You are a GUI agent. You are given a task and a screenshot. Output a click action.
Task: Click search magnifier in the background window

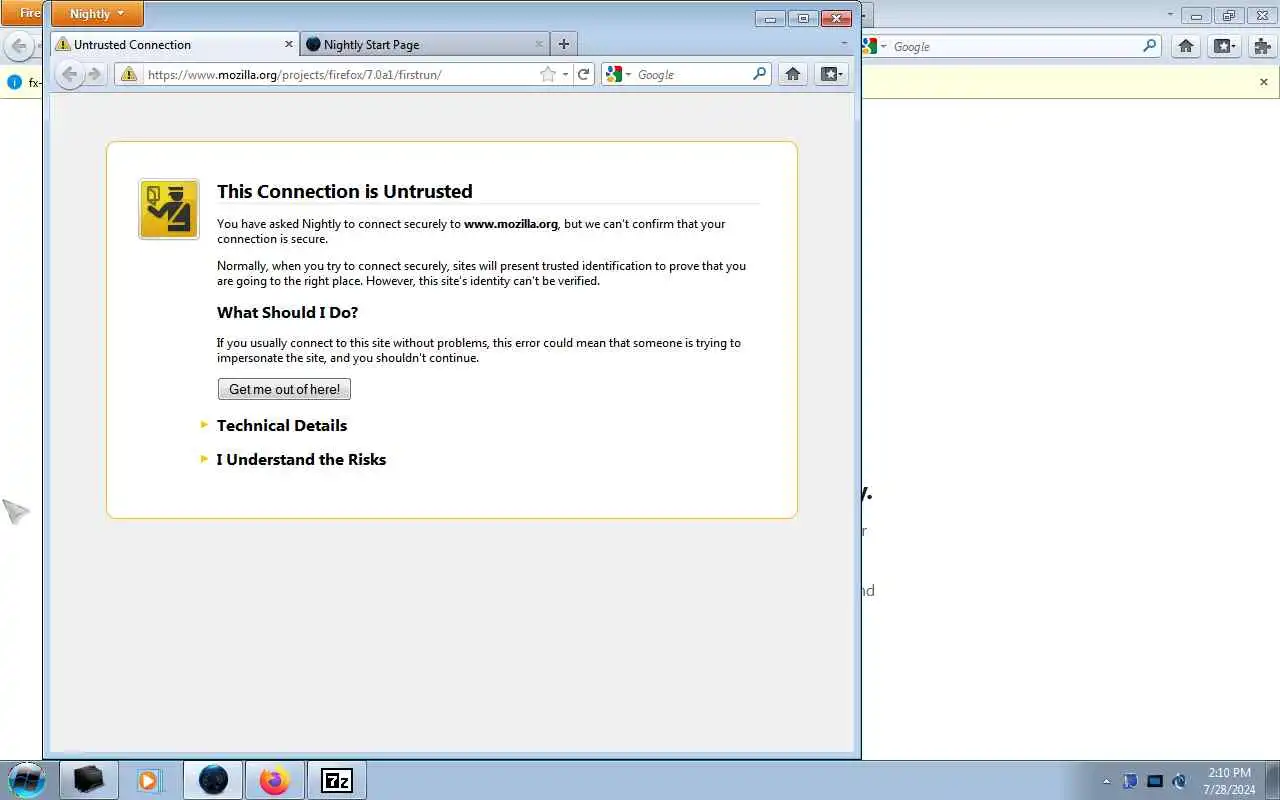(1150, 46)
